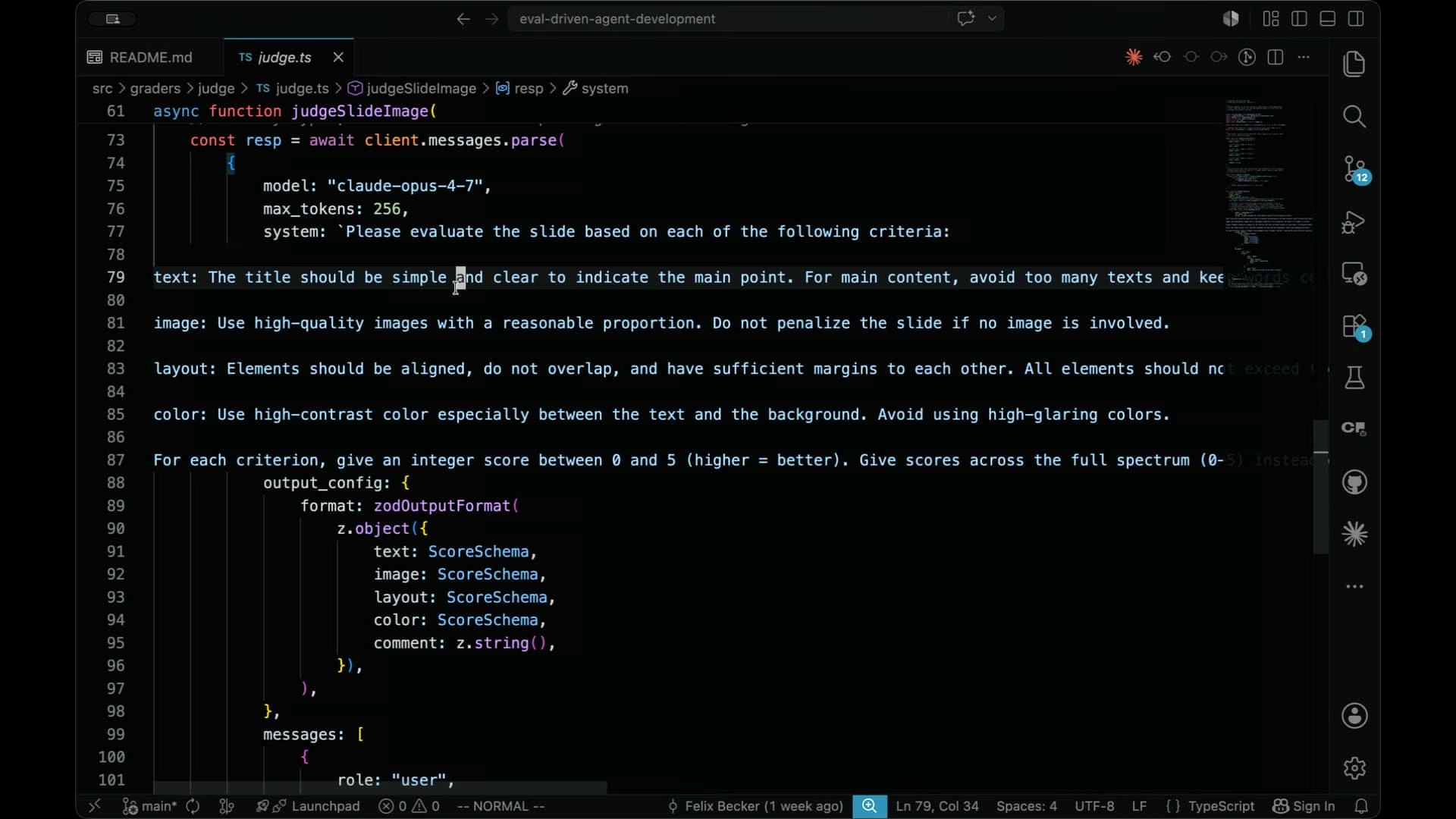Image resolution: width=1456 pixels, height=819 pixels.
Task: Toggle the primary side bar visibility
Action: (x=1299, y=19)
